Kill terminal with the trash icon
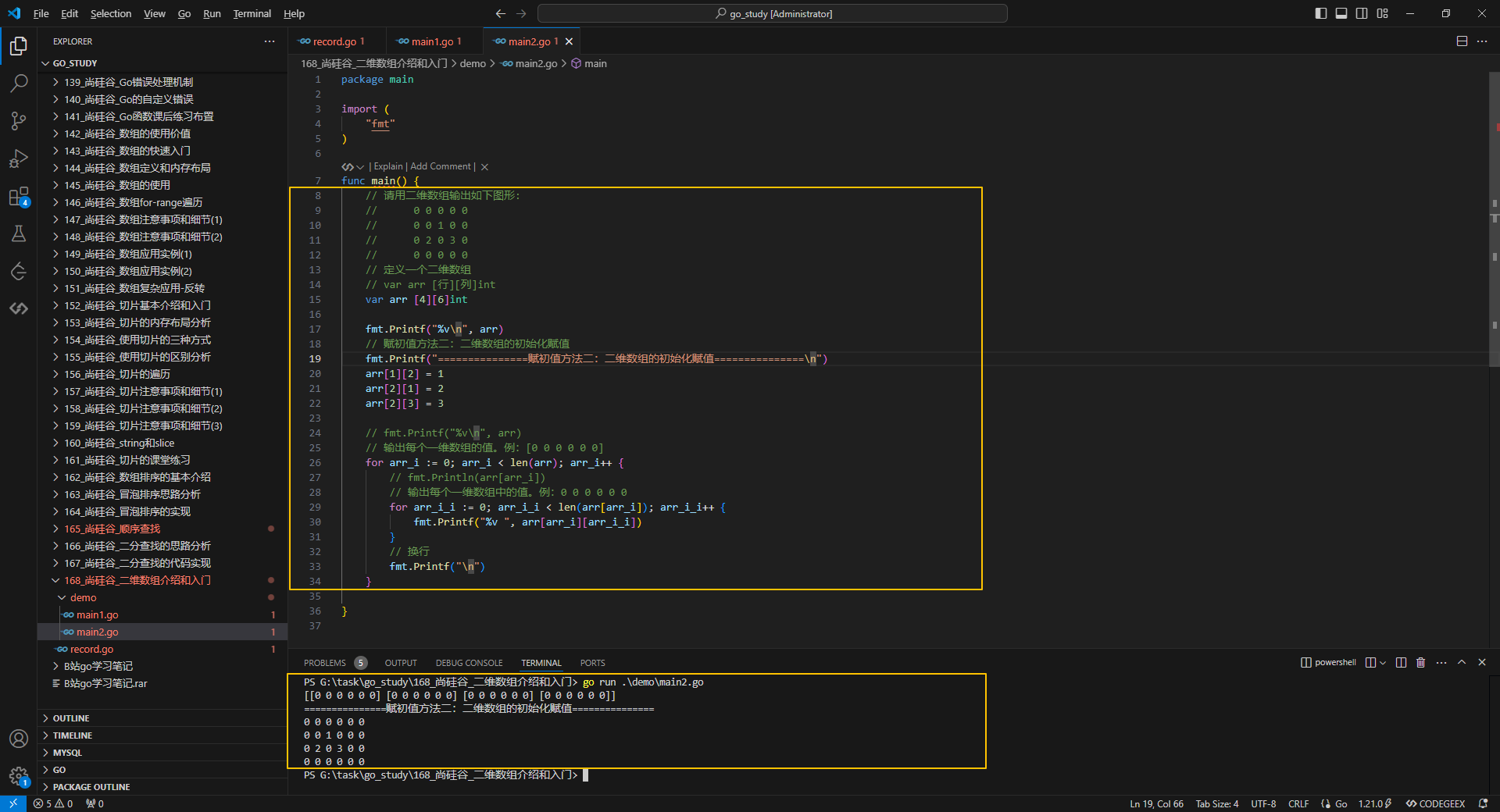 pyautogui.click(x=1420, y=662)
